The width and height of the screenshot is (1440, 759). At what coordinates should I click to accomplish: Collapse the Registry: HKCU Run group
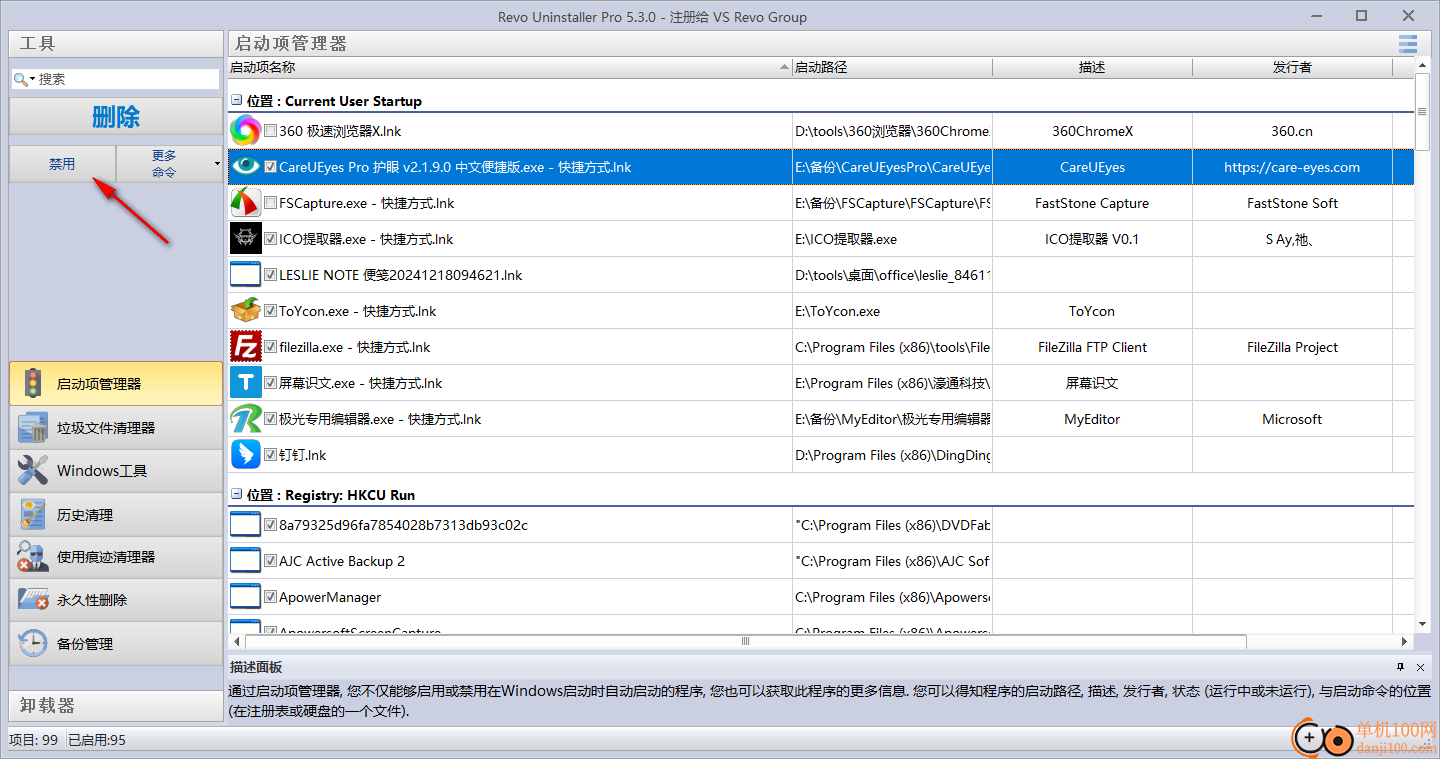point(237,495)
